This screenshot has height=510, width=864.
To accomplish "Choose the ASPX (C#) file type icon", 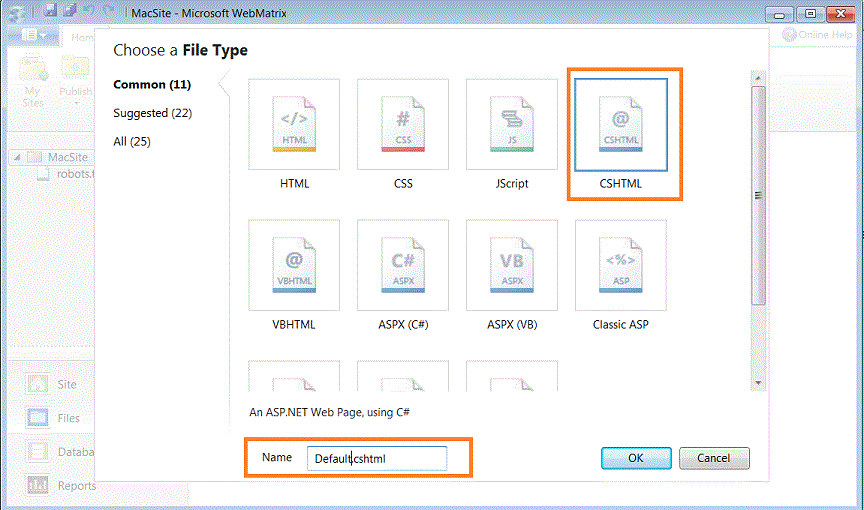I will [x=403, y=265].
